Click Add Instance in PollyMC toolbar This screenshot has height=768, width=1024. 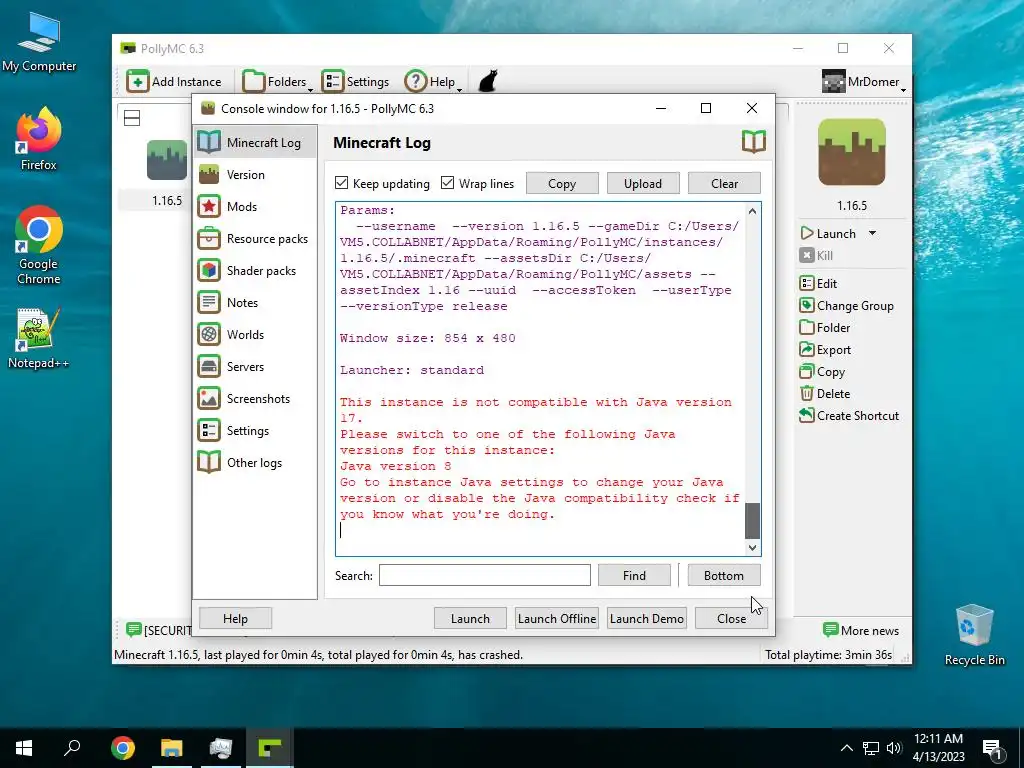(174, 82)
